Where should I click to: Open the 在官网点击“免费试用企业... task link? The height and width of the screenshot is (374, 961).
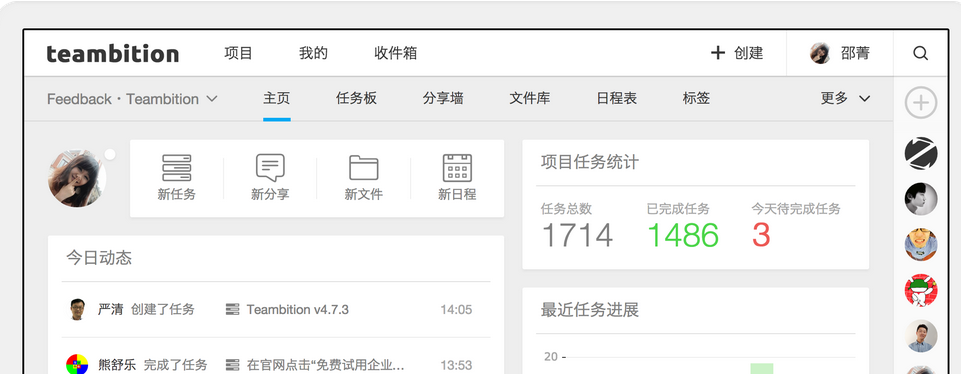(325, 365)
